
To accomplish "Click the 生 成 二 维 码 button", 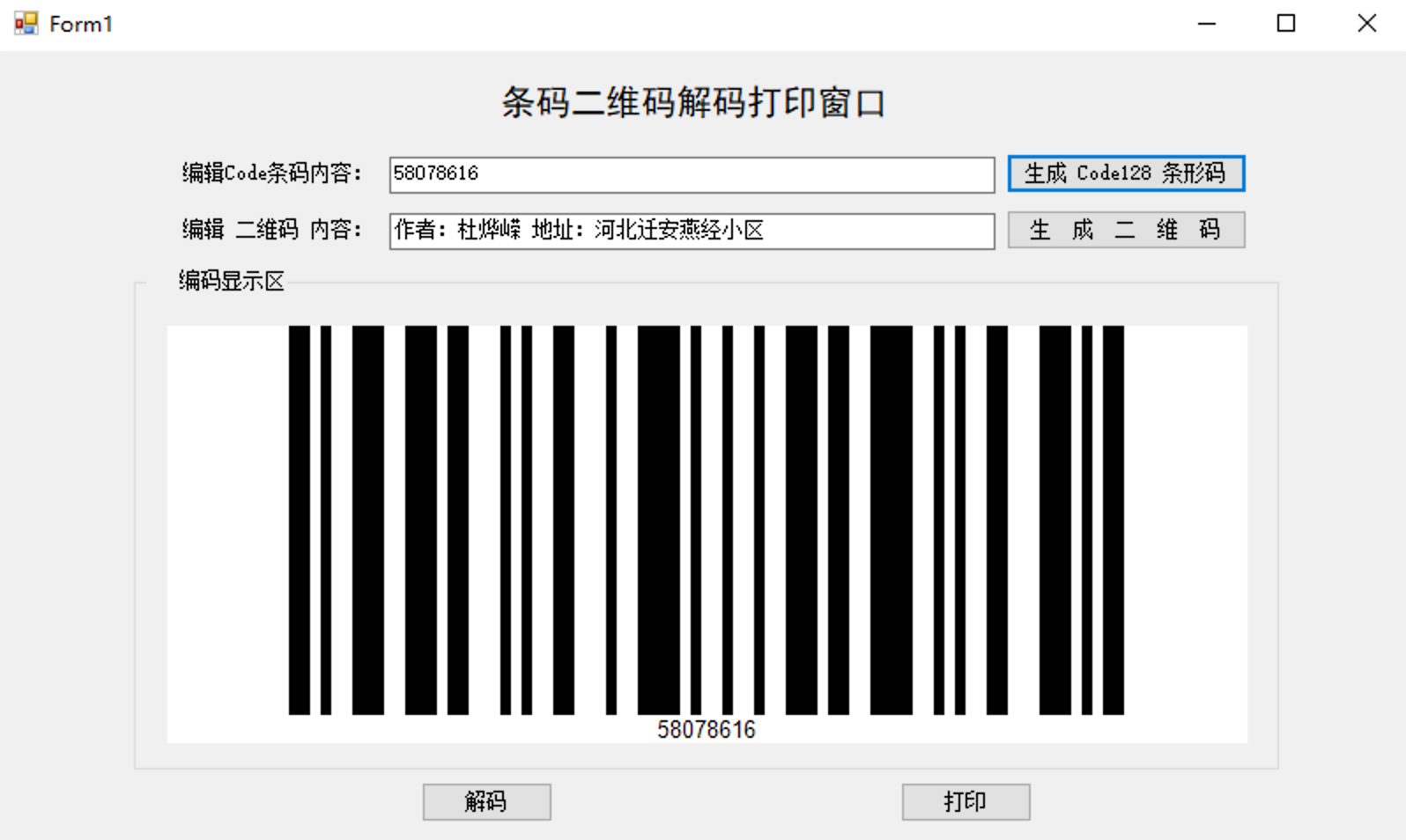I will click(1126, 230).
